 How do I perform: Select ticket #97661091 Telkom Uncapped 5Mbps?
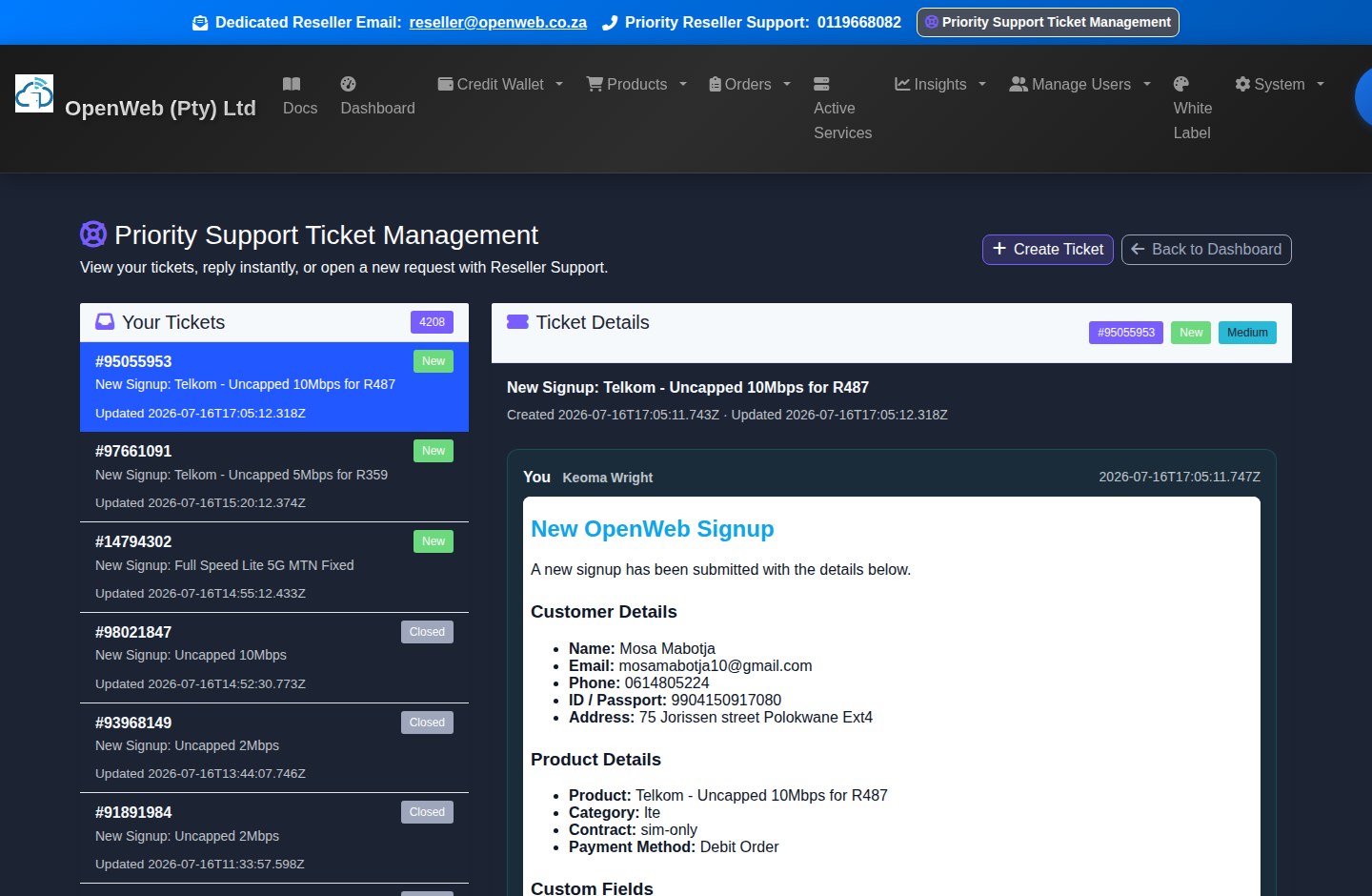pyautogui.click(x=274, y=477)
